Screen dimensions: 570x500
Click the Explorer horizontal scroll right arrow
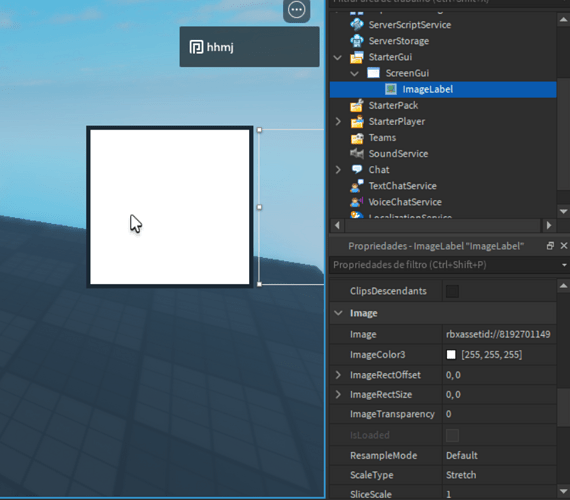549,225
